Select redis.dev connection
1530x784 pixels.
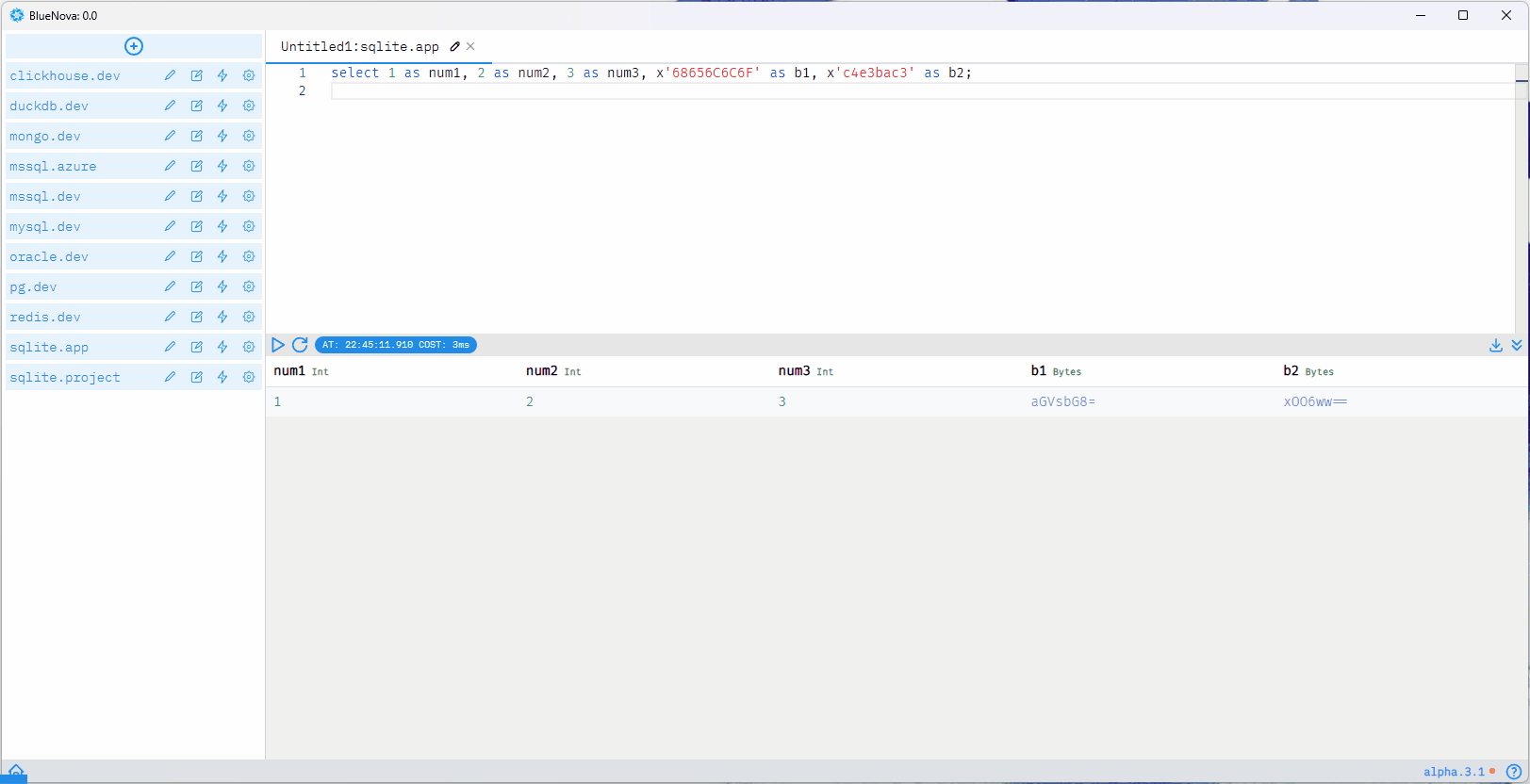coord(45,317)
